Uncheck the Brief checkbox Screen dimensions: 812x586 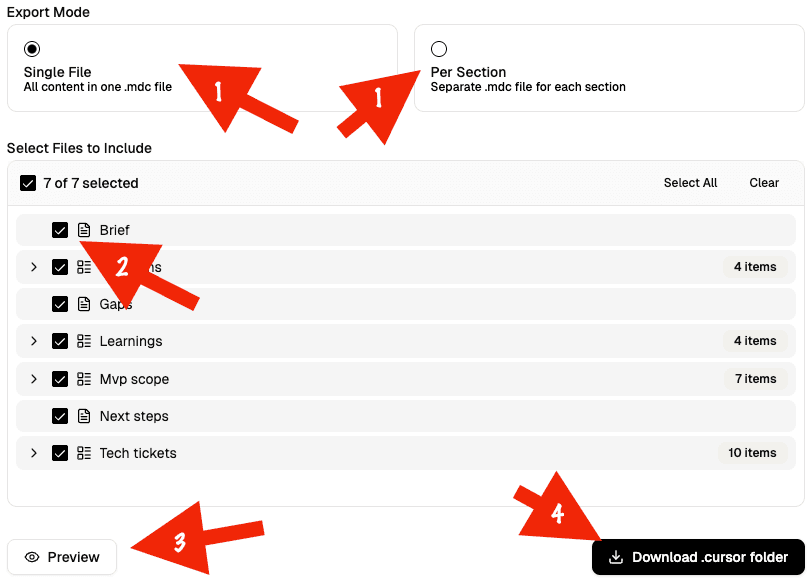click(60, 229)
